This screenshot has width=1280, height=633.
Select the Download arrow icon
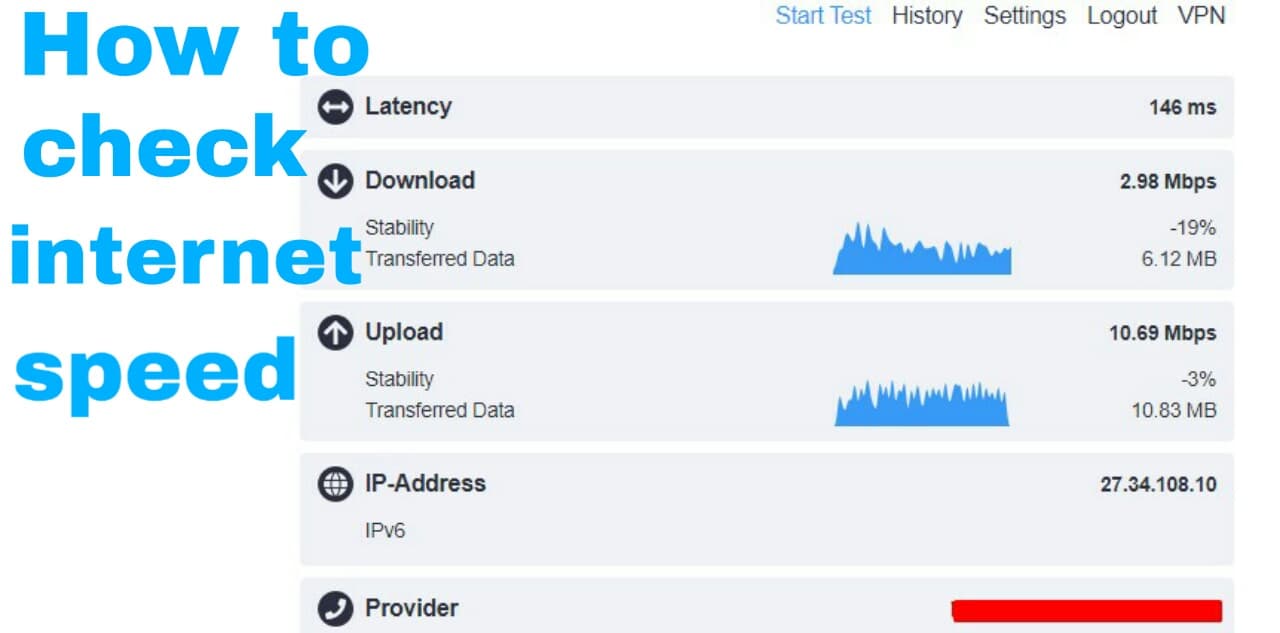(334, 181)
